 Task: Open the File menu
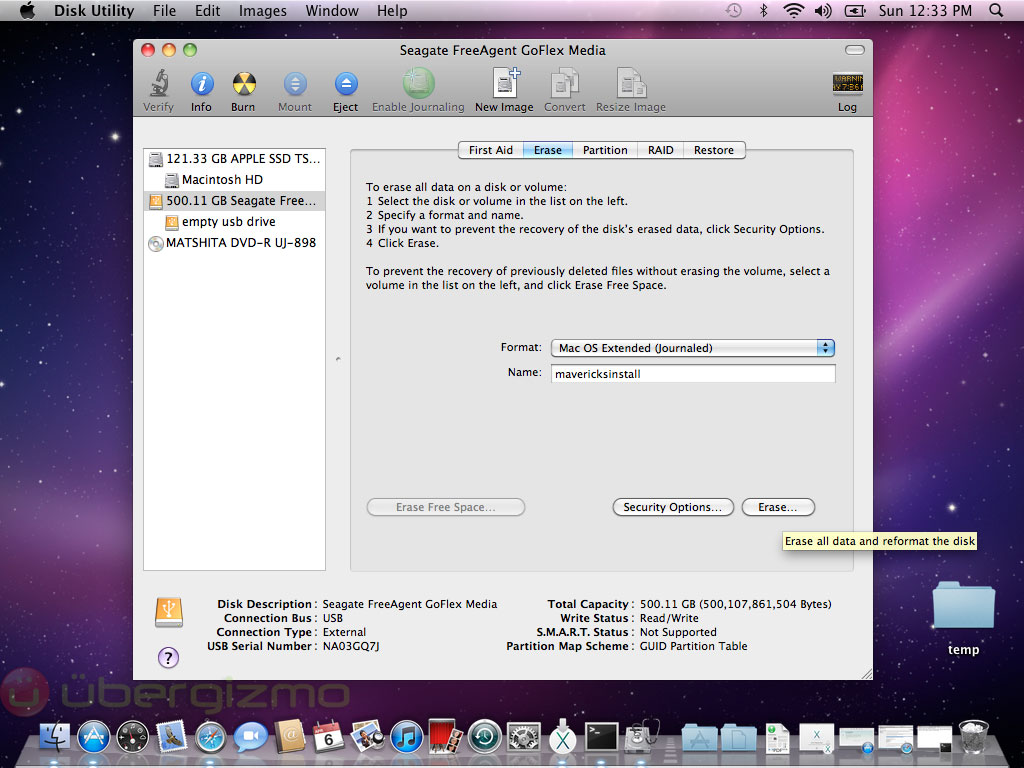pos(164,10)
